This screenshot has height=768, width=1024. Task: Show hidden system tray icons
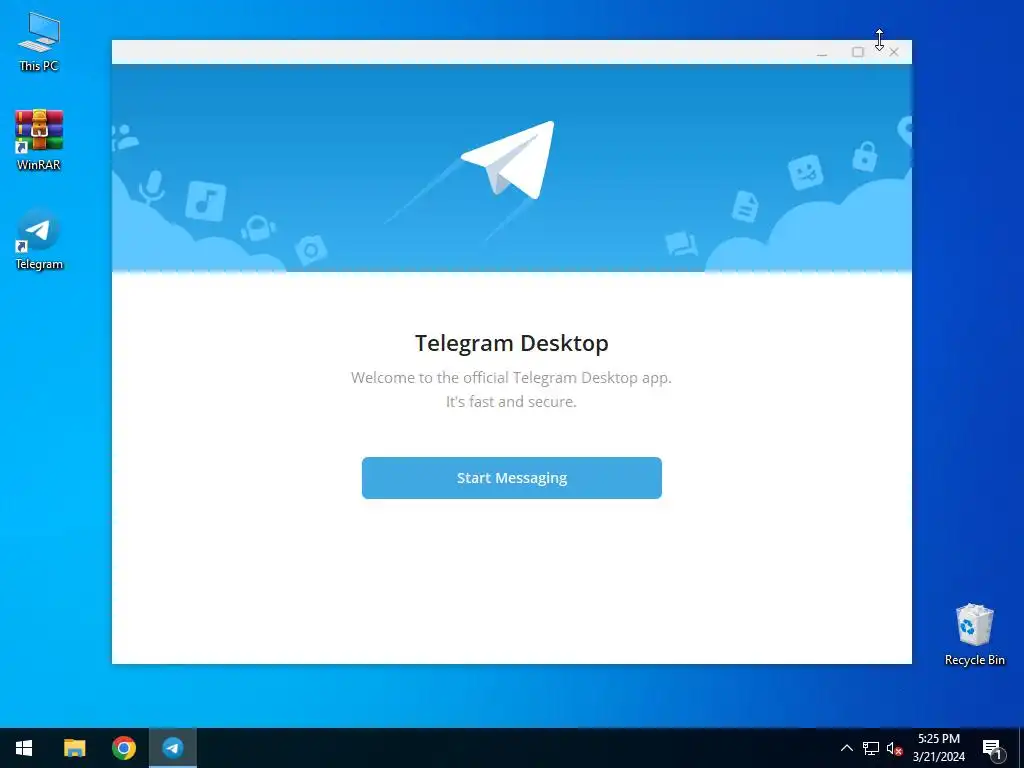pos(846,748)
